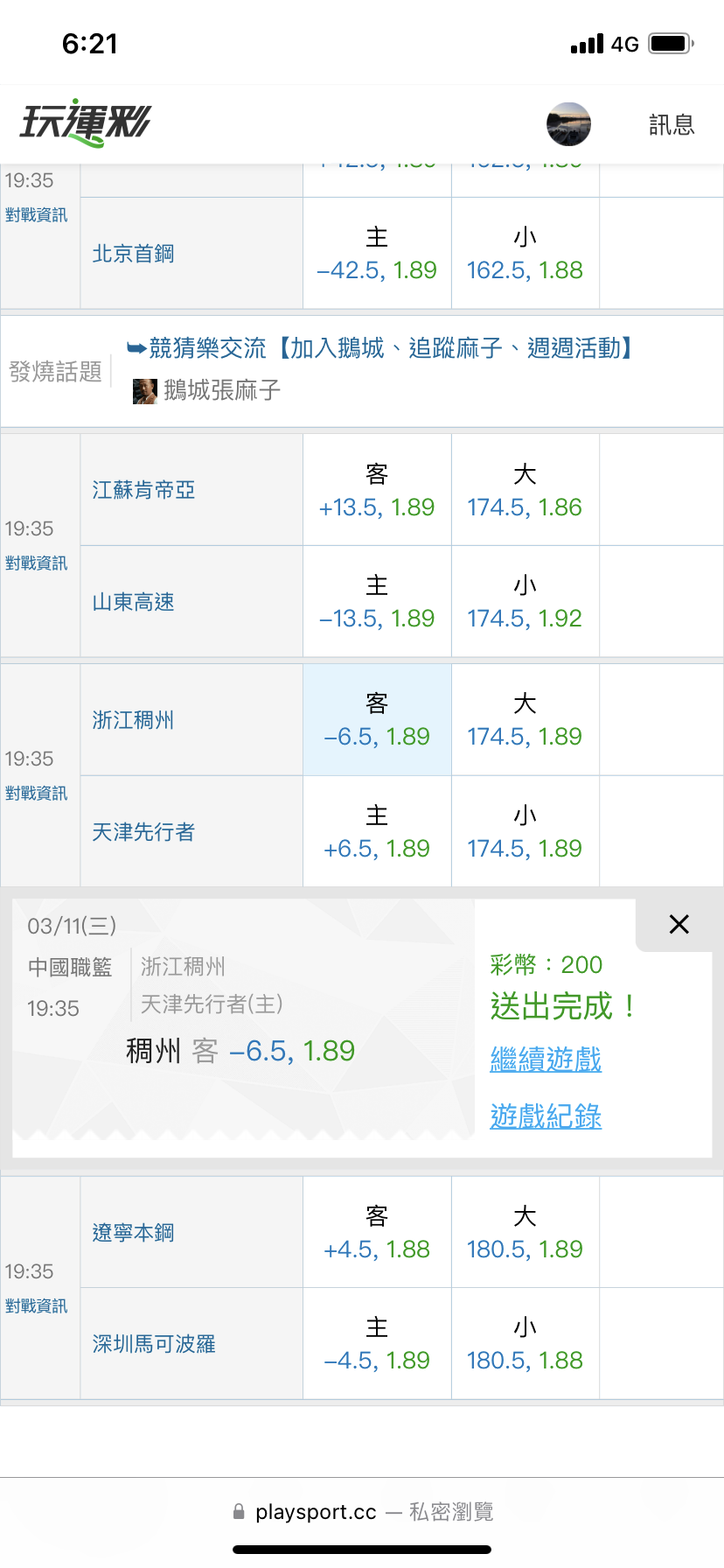This screenshot has width=724, height=1568.
Task: Open 對戰資訊 for 遼寧本鋼 match
Action: pos(37,1306)
